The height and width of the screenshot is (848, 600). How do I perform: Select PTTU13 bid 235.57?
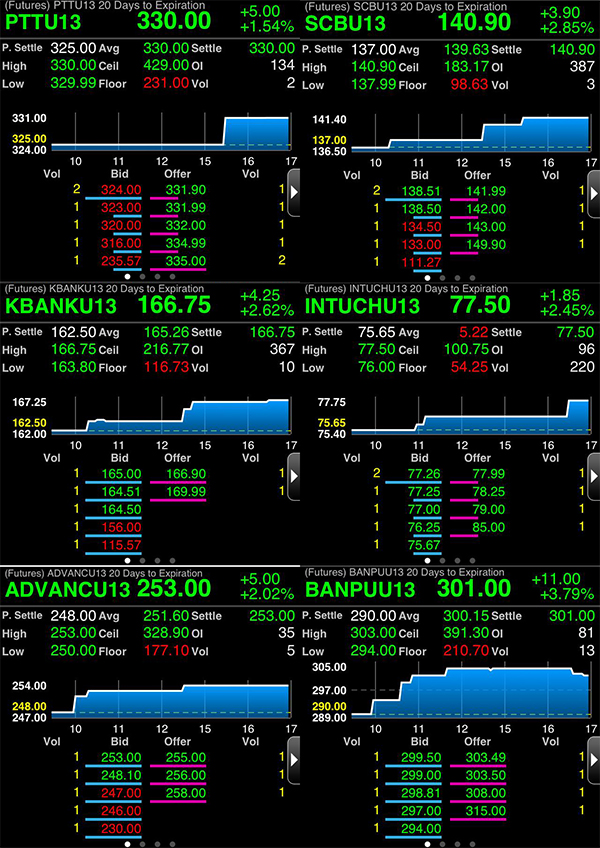pos(120,261)
